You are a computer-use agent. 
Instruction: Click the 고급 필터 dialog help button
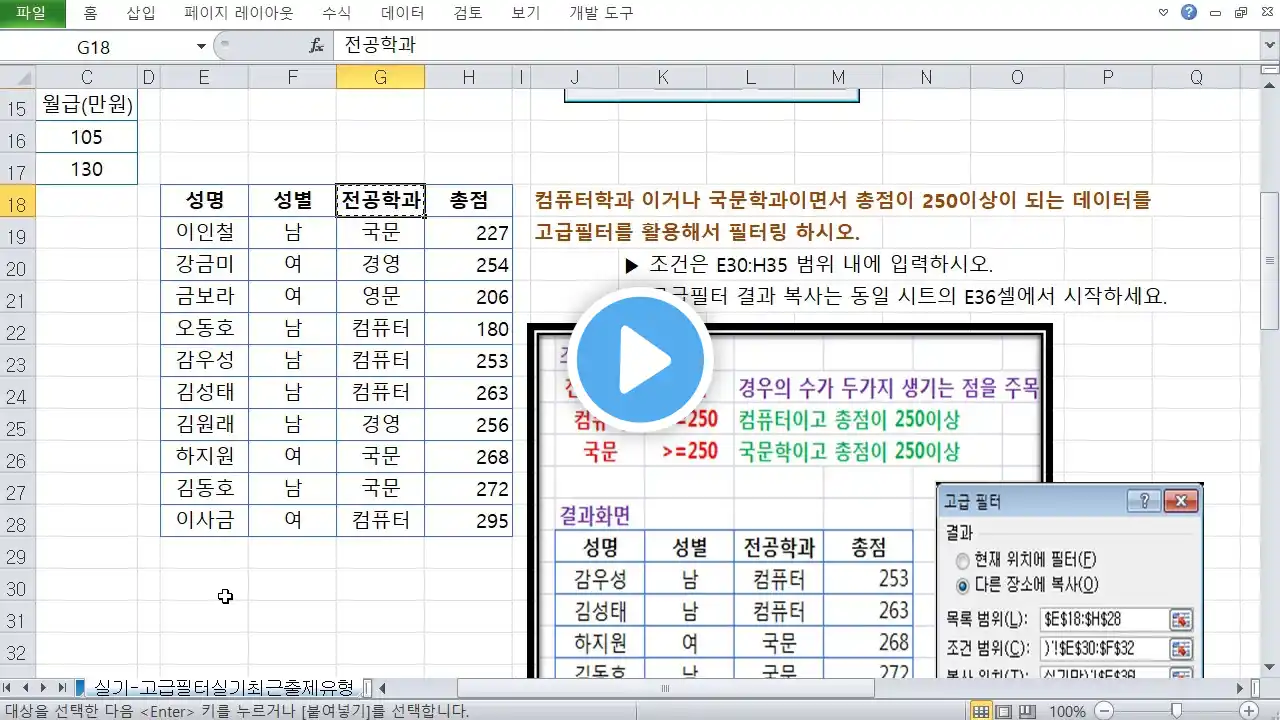[1145, 501]
